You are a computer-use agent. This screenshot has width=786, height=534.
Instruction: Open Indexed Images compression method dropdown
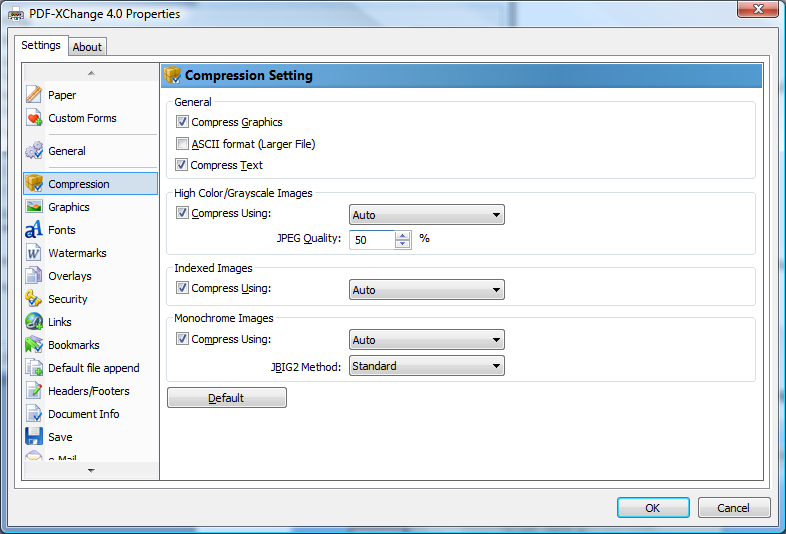click(x=427, y=290)
